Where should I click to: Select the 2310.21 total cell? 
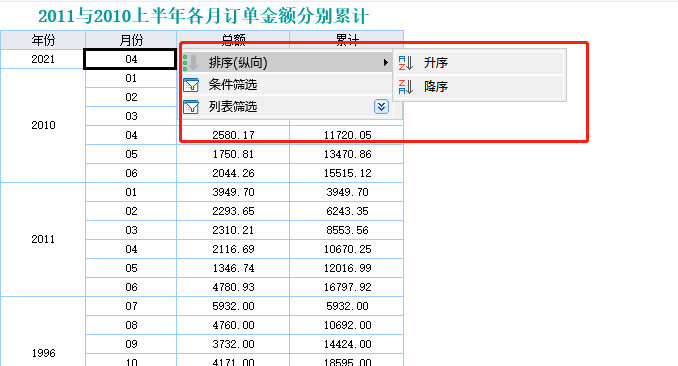click(x=233, y=230)
